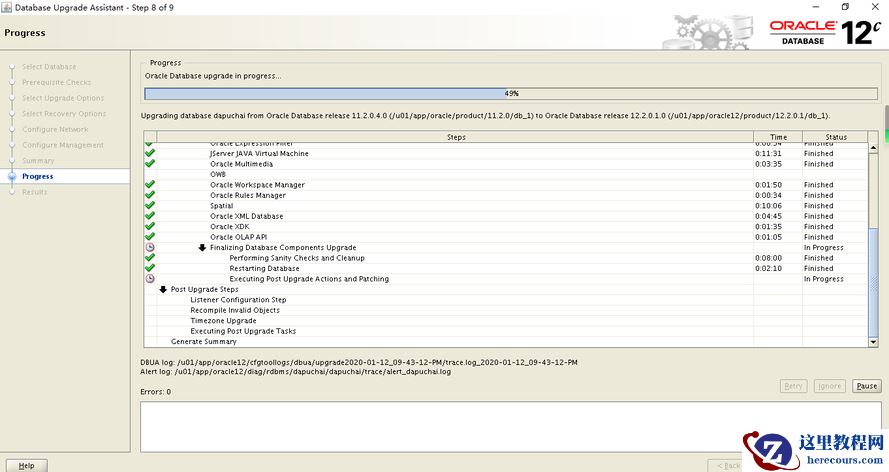Click the steps list scroll down arrow
889x472 pixels.
point(873,342)
